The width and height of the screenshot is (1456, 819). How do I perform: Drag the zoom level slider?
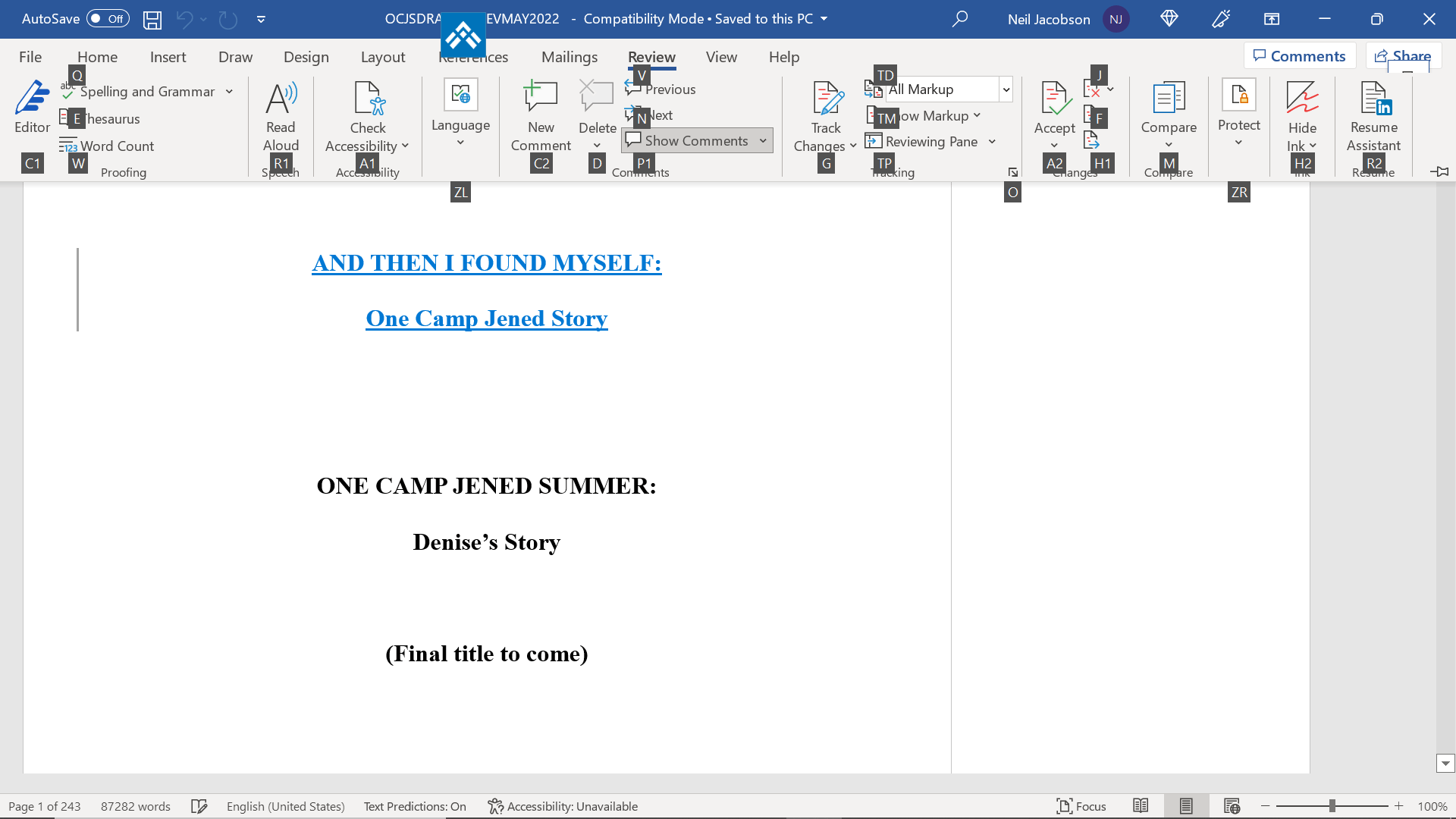[x=1332, y=805]
